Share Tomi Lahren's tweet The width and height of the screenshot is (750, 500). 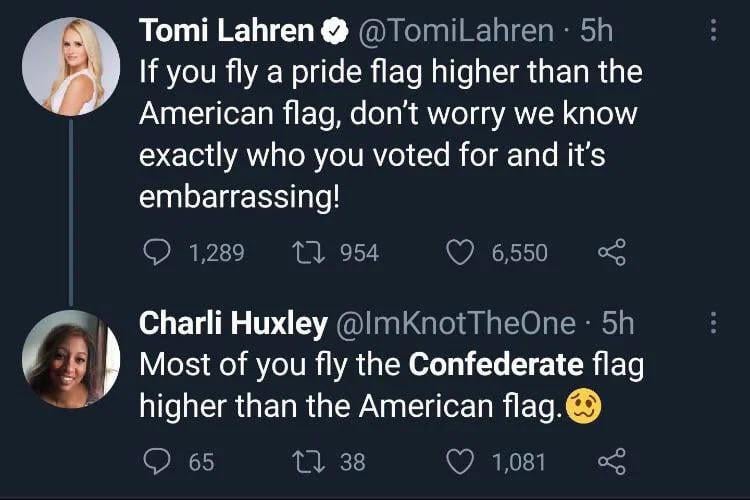(609, 253)
